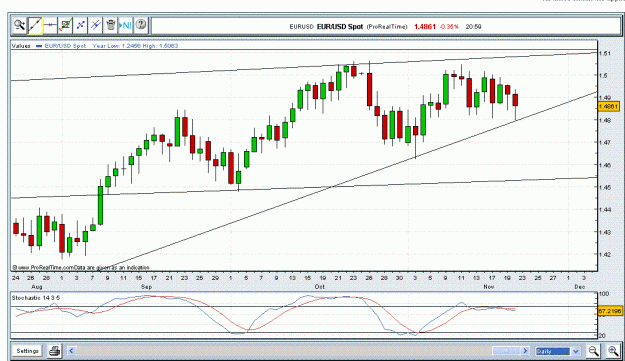
Task: Click the scrollbar left arrow
Action: [72, 351]
